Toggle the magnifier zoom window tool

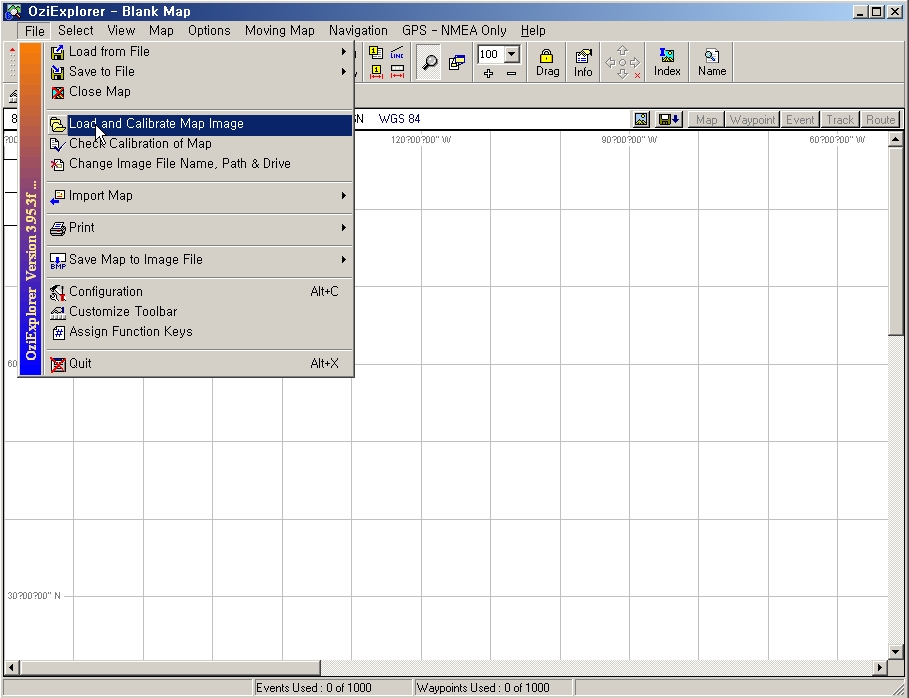coord(429,61)
